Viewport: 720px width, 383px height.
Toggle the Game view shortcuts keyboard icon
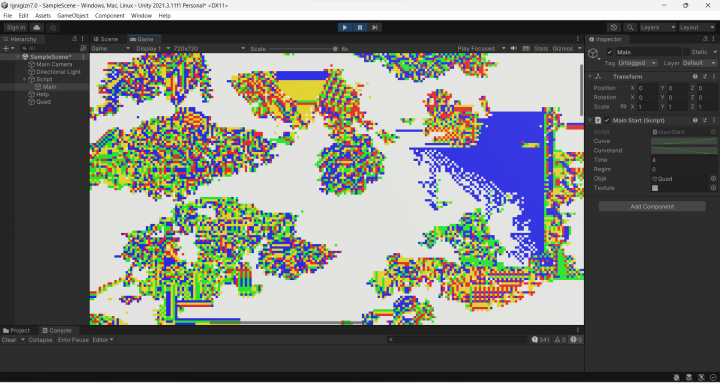click(x=526, y=48)
